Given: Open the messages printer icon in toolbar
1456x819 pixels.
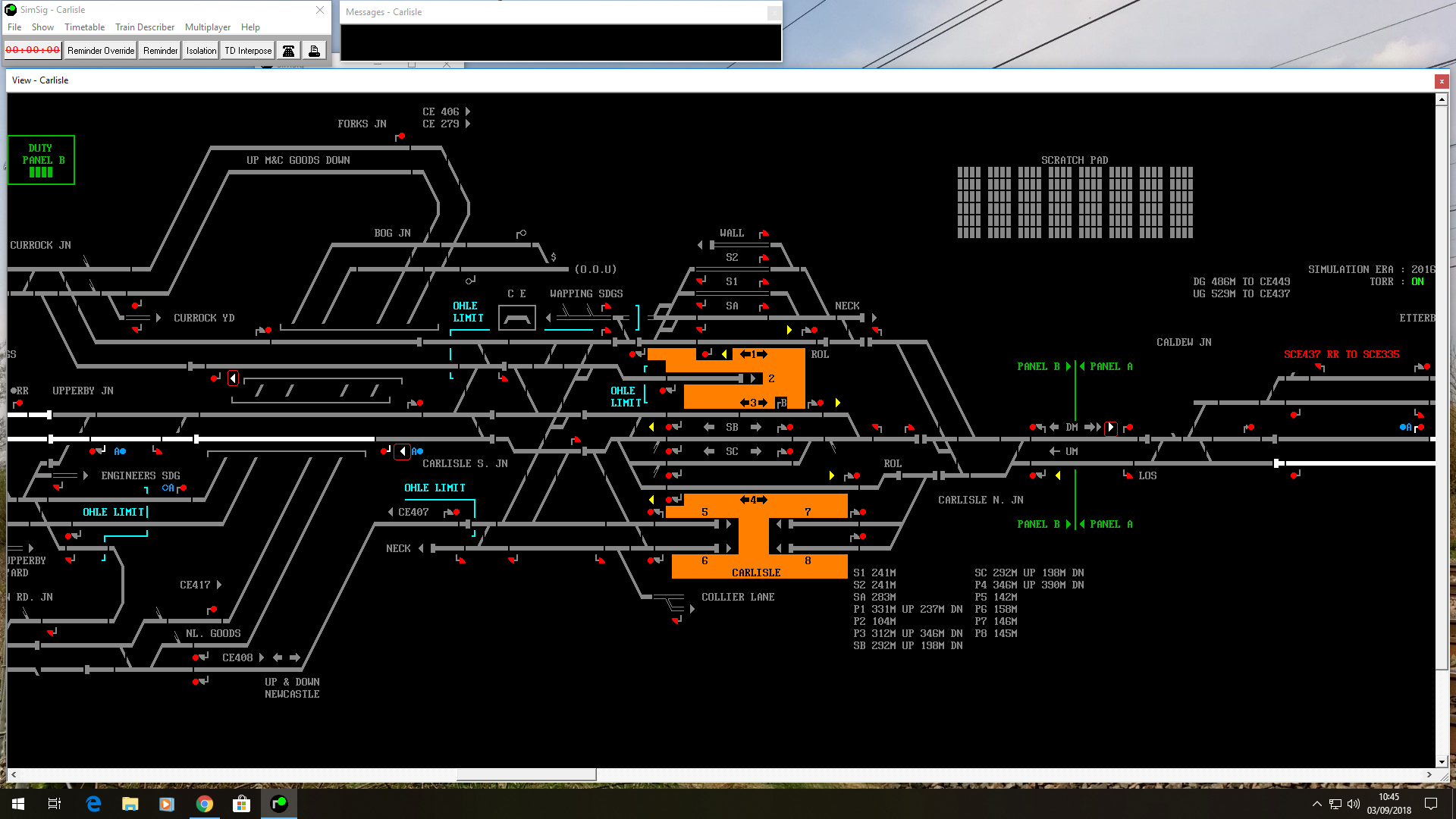Looking at the screenshot, I should [x=314, y=51].
